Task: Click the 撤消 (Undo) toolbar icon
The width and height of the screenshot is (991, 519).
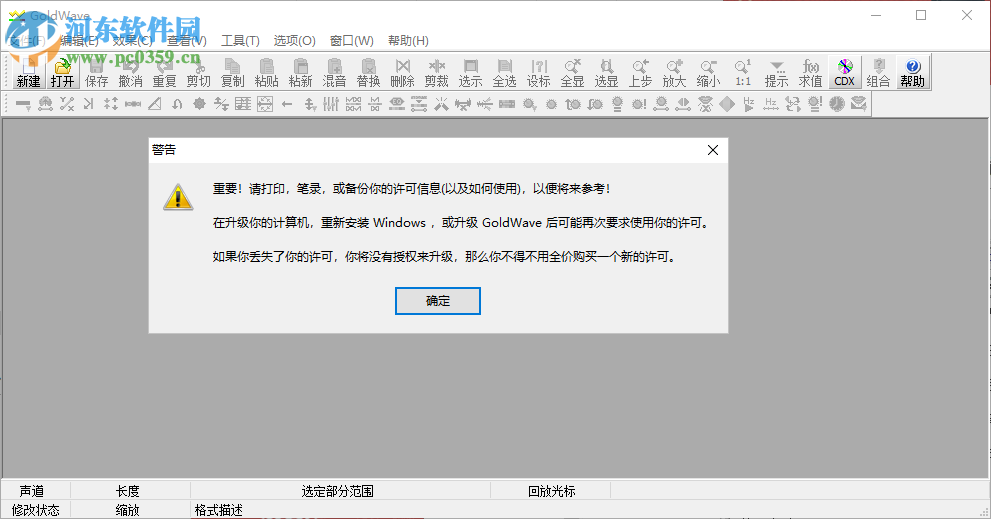Action: pos(131,72)
